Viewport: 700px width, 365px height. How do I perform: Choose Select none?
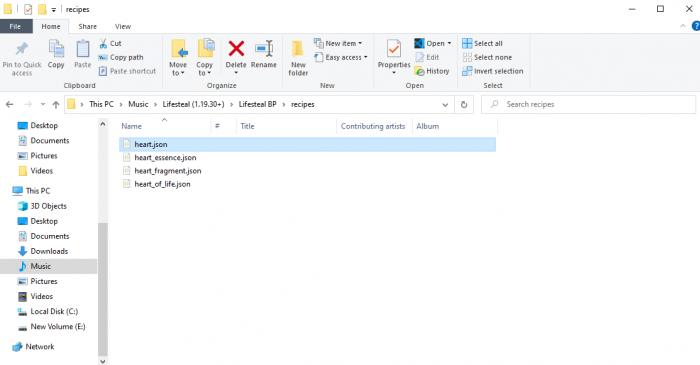487,57
